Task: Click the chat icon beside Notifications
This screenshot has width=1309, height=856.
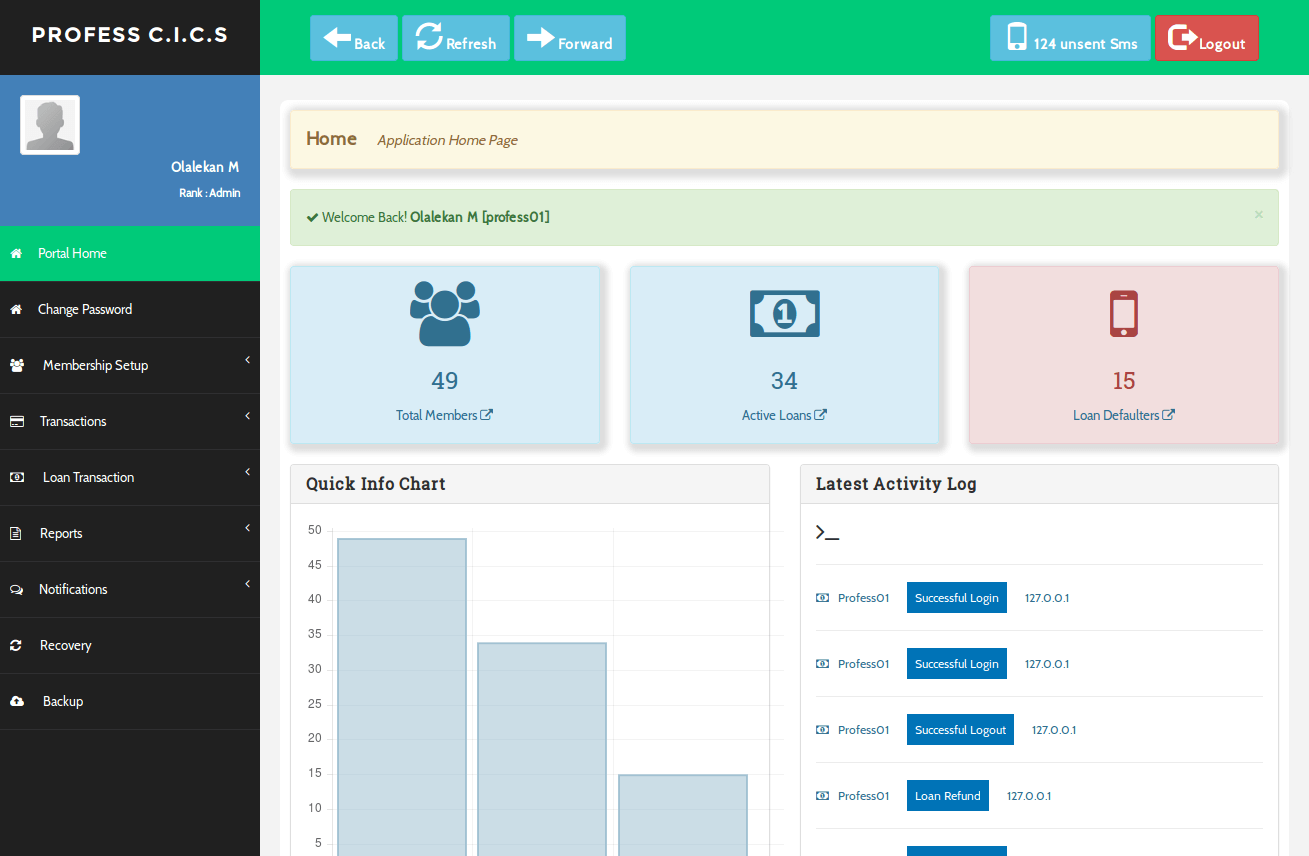Action: [x=17, y=589]
